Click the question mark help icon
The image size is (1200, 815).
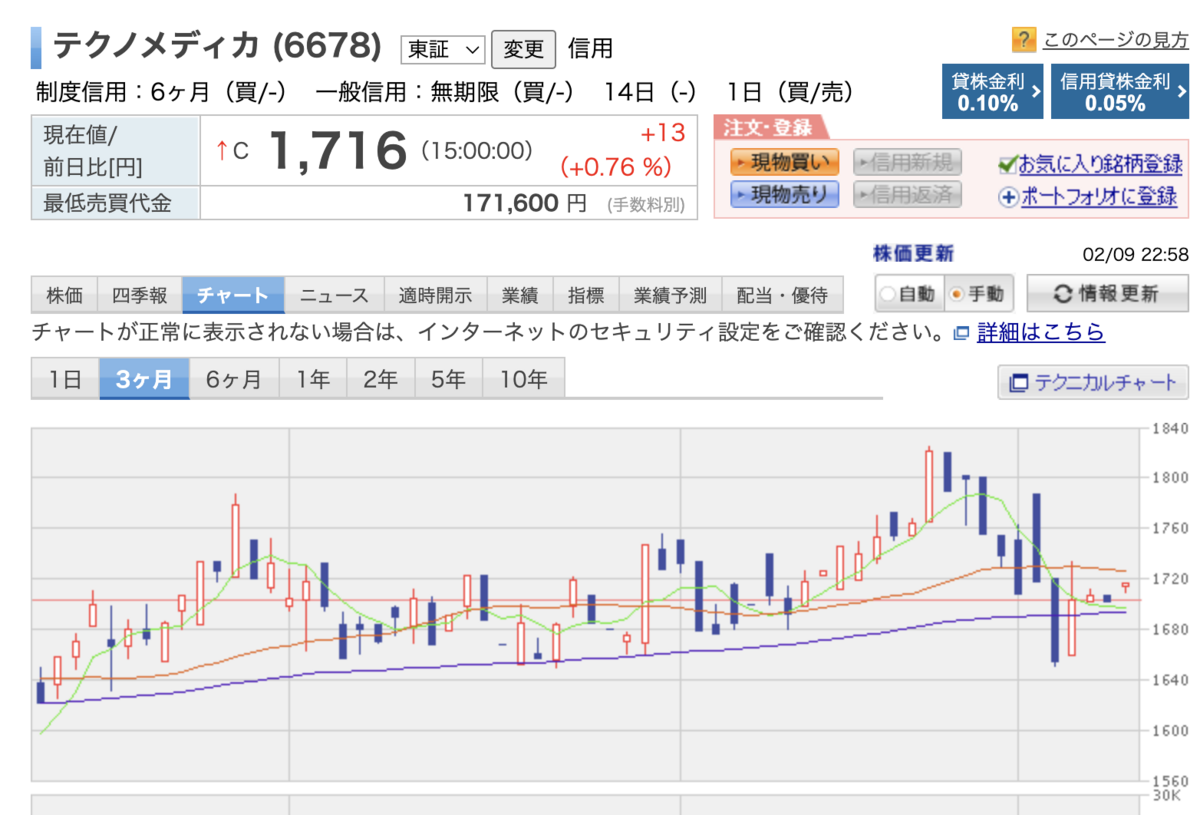pos(1023,40)
